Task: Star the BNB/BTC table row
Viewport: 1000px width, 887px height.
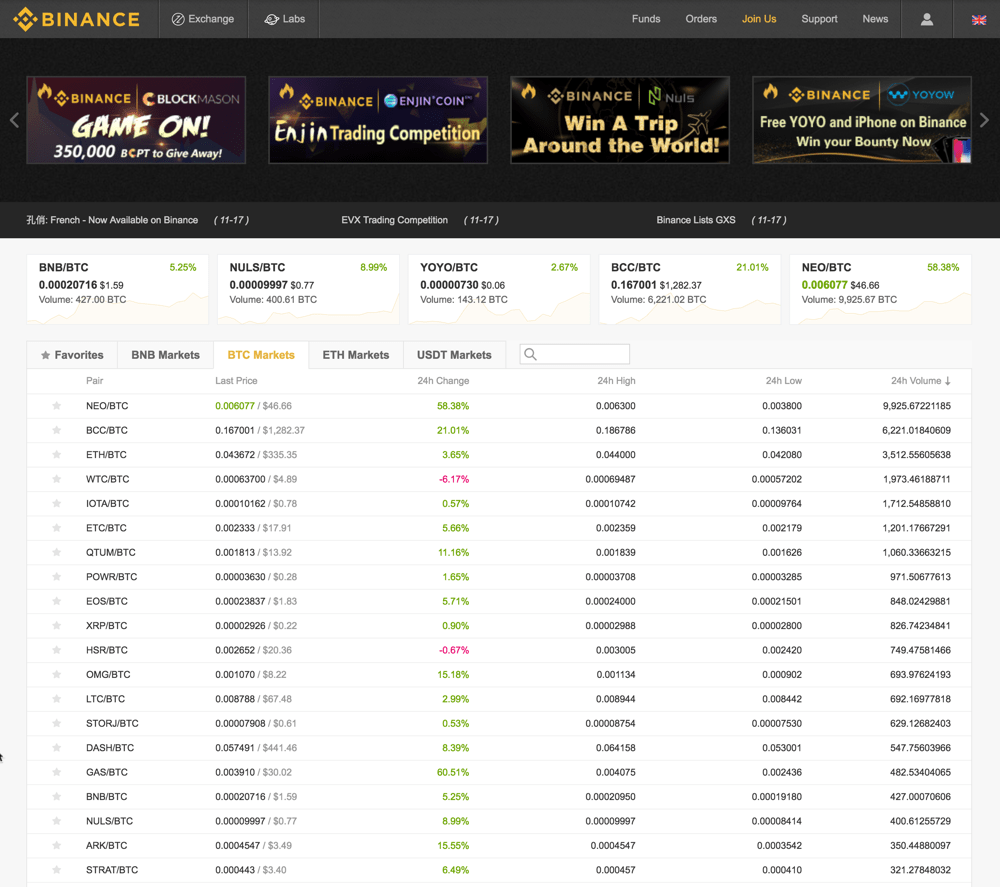Action: [57, 796]
